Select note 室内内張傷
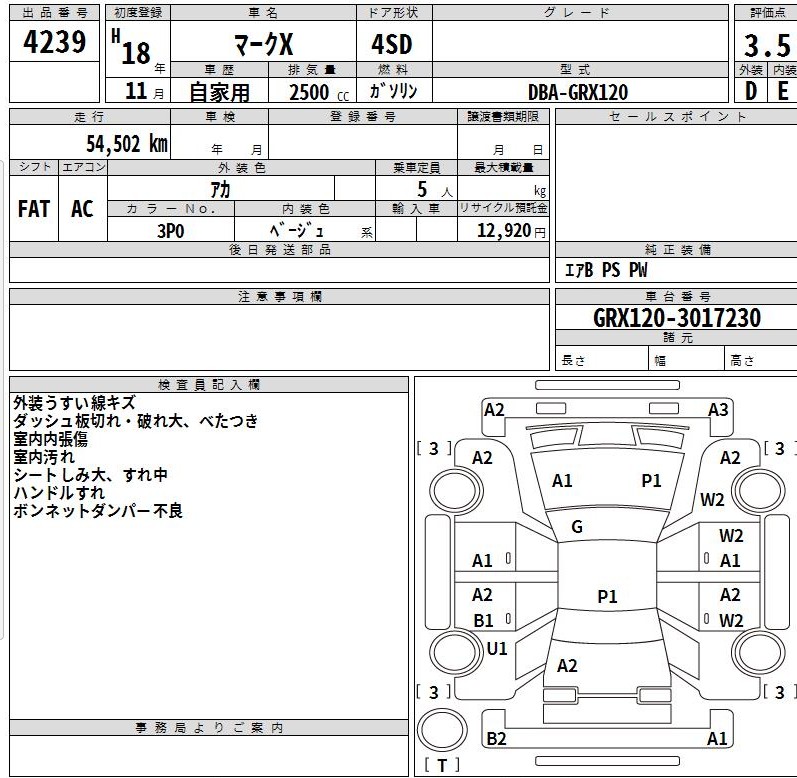The width and height of the screenshot is (797, 778). pyautogui.click(x=50, y=439)
